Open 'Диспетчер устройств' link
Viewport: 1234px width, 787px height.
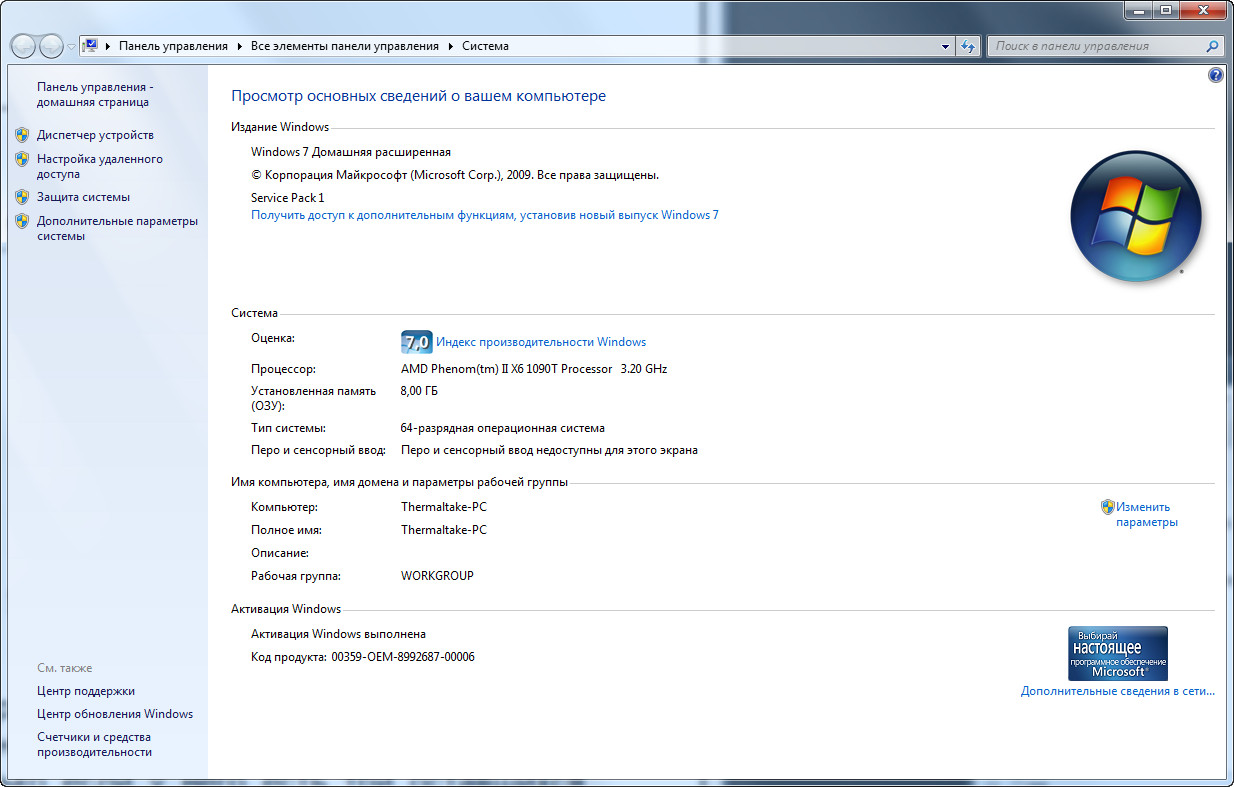click(95, 135)
